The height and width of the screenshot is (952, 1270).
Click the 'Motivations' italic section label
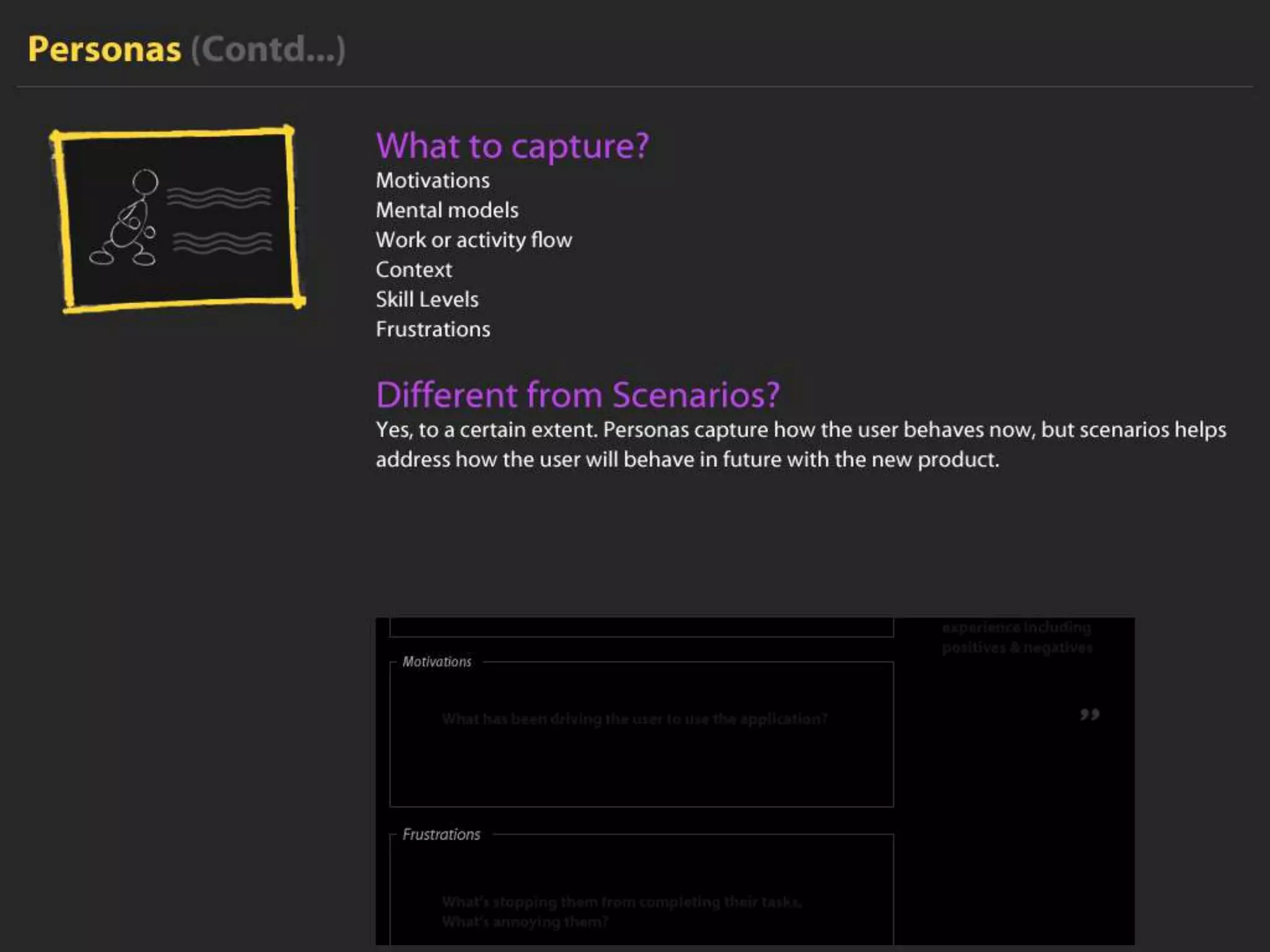[437, 661]
